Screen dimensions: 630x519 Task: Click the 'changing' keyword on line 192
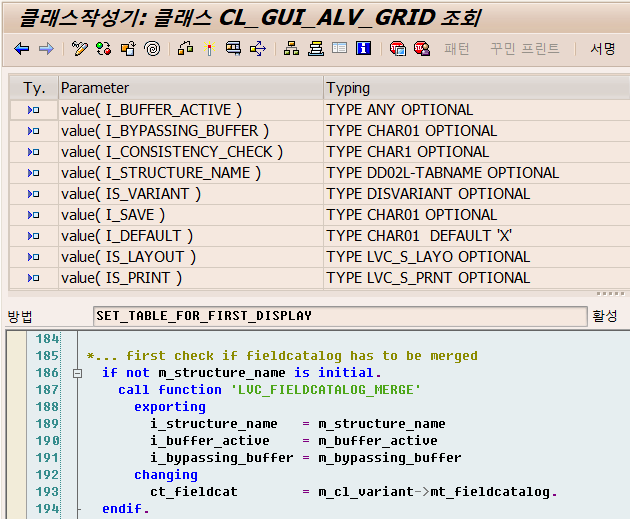pyautogui.click(x=166, y=475)
